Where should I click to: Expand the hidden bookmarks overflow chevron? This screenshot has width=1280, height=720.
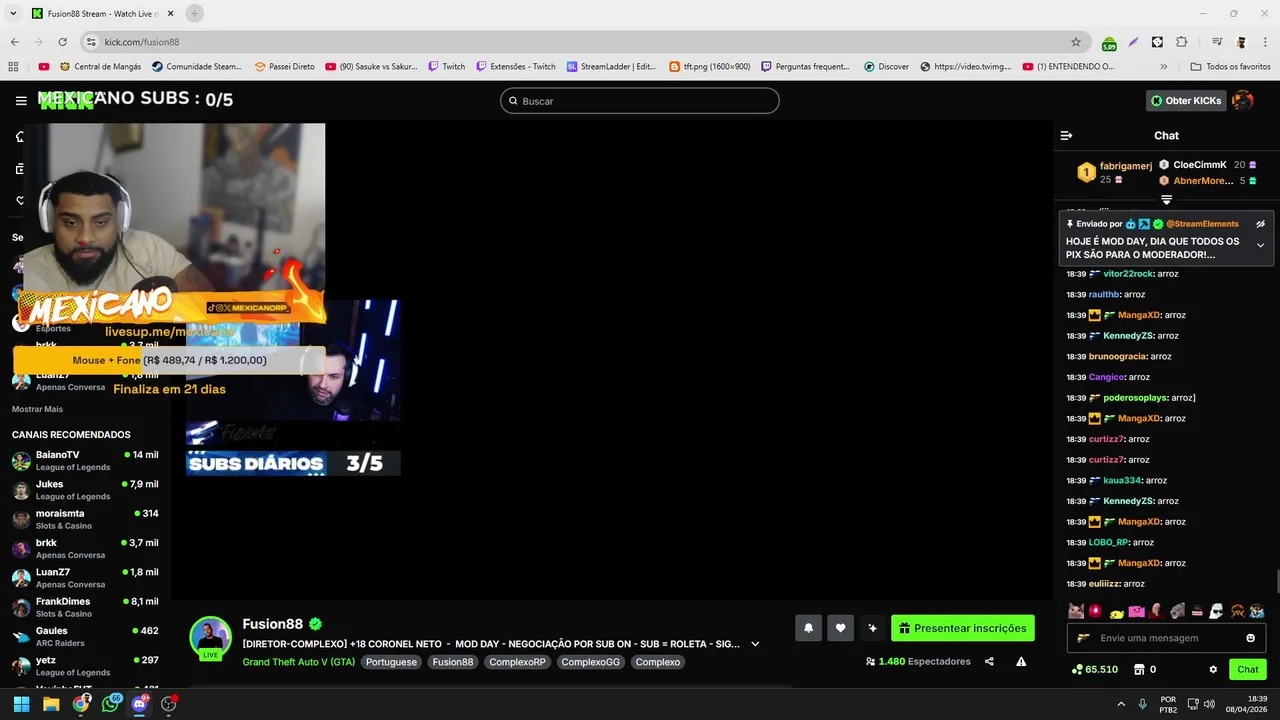[x=1164, y=67]
